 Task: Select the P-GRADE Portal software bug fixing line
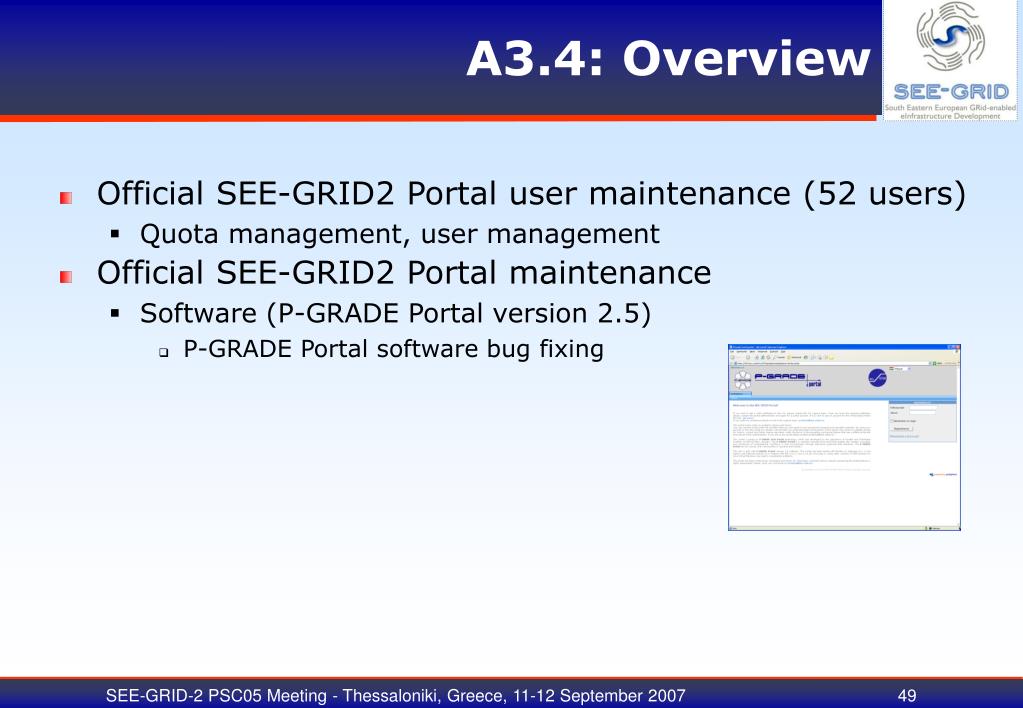click(393, 349)
